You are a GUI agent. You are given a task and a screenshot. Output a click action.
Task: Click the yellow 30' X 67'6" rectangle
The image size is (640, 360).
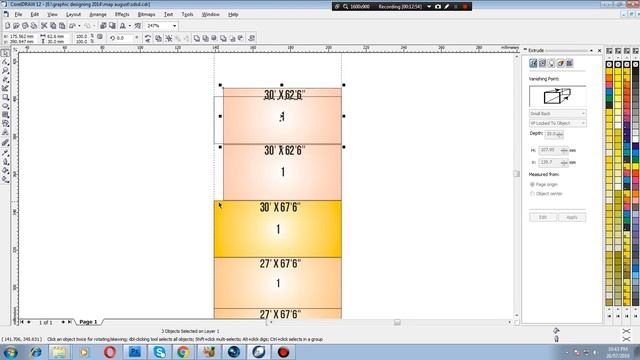tap(278, 229)
